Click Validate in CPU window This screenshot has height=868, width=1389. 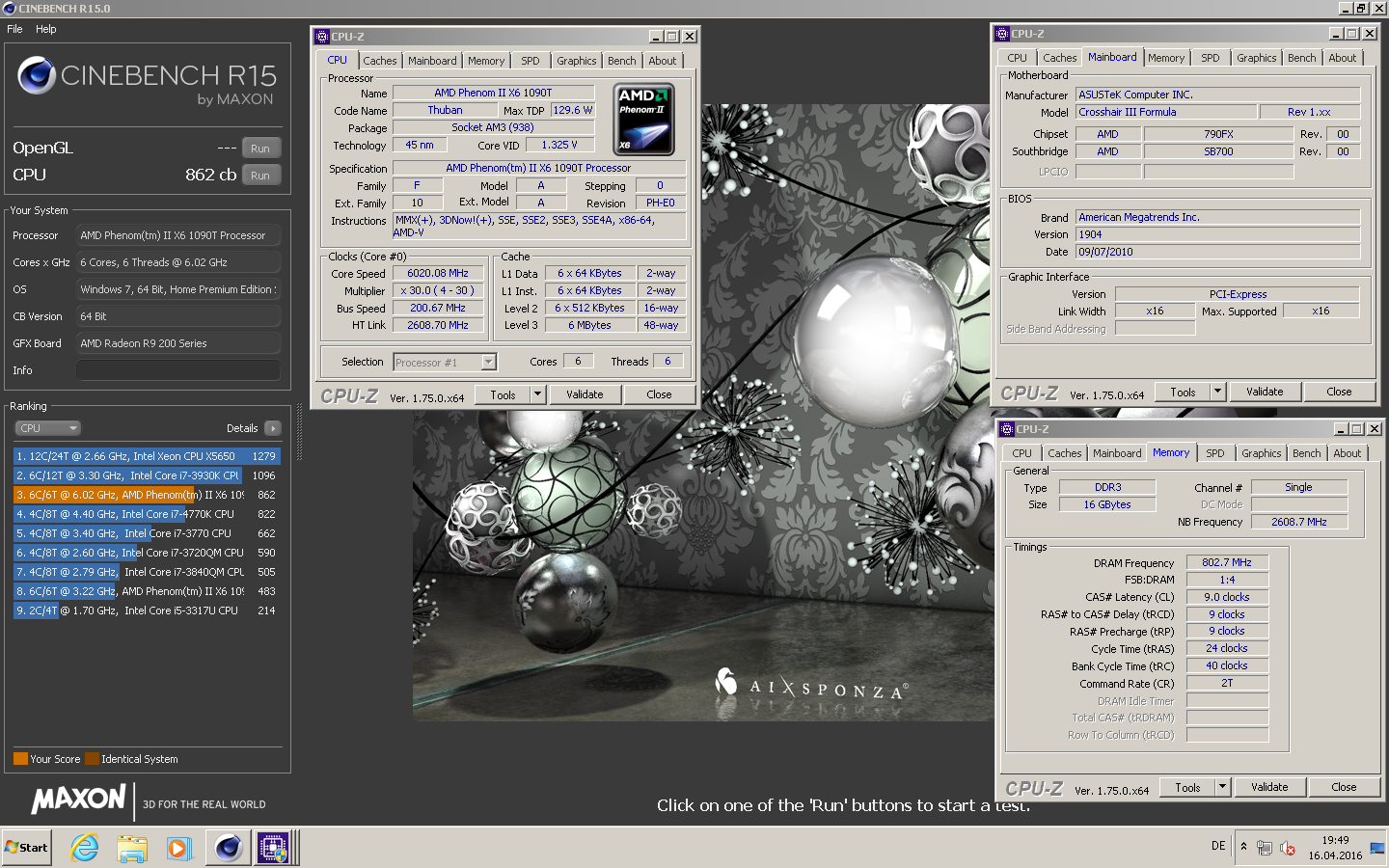pyautogui.click(x=585, y=394)
